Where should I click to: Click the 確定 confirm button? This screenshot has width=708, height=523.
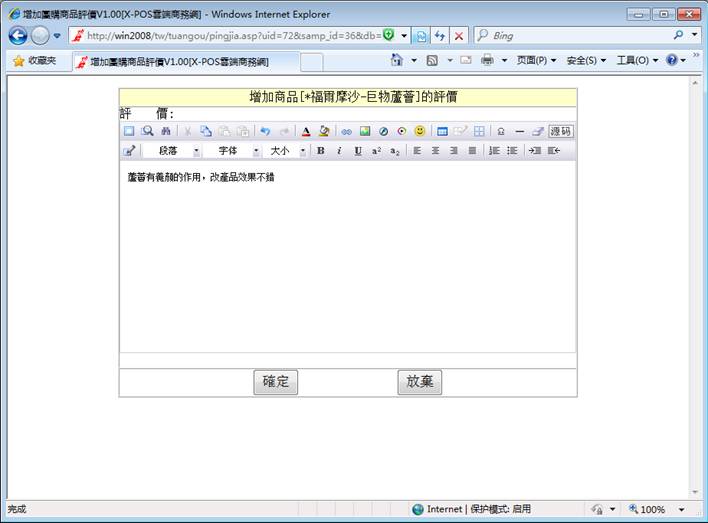coord(275,382)
